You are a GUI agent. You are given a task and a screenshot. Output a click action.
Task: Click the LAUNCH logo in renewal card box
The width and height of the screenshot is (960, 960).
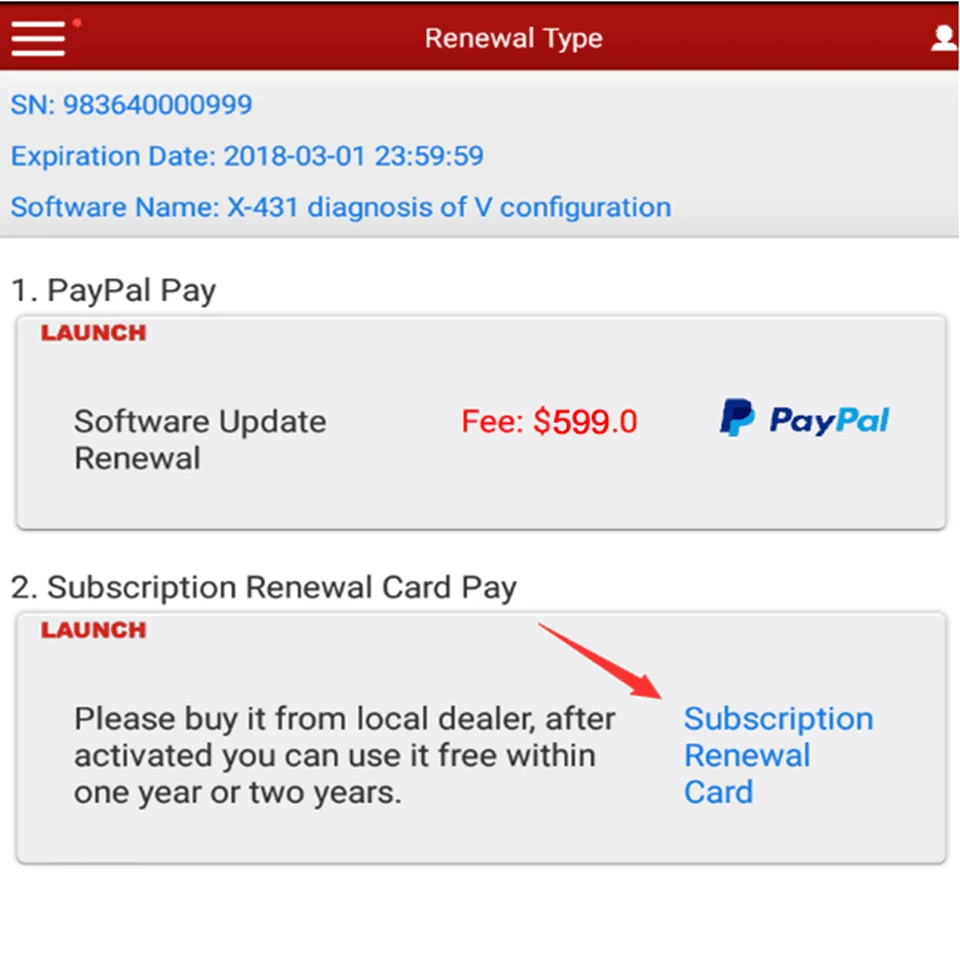click(94, 630)
